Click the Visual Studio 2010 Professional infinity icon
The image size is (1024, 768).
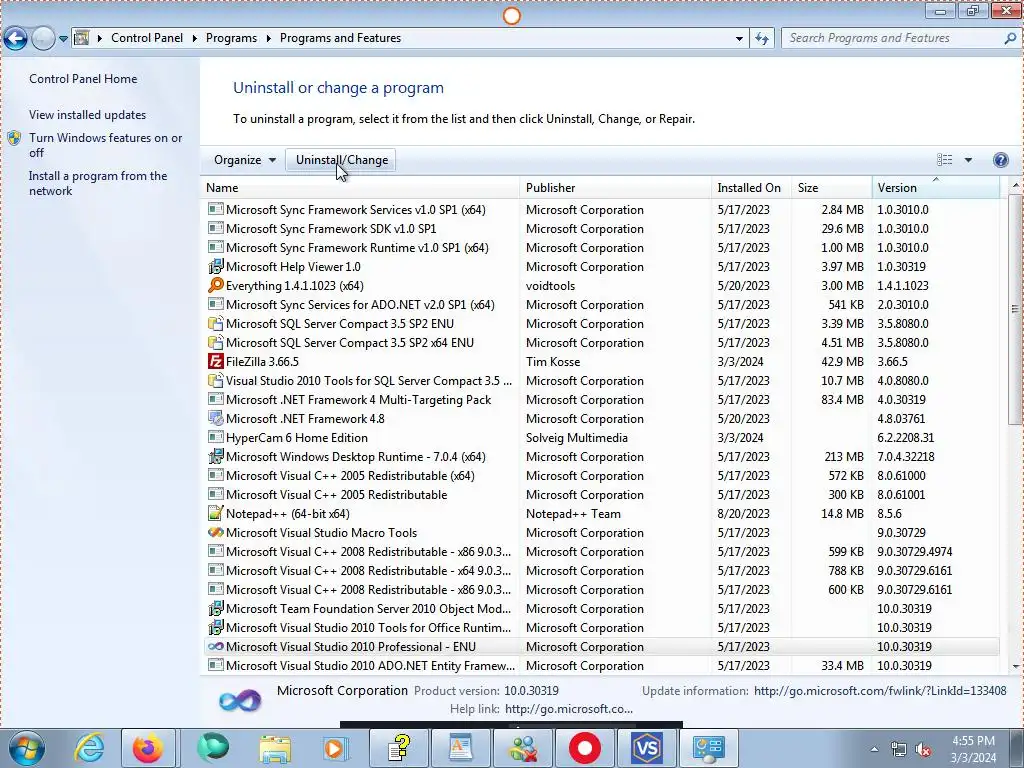(x=216, y=647)
